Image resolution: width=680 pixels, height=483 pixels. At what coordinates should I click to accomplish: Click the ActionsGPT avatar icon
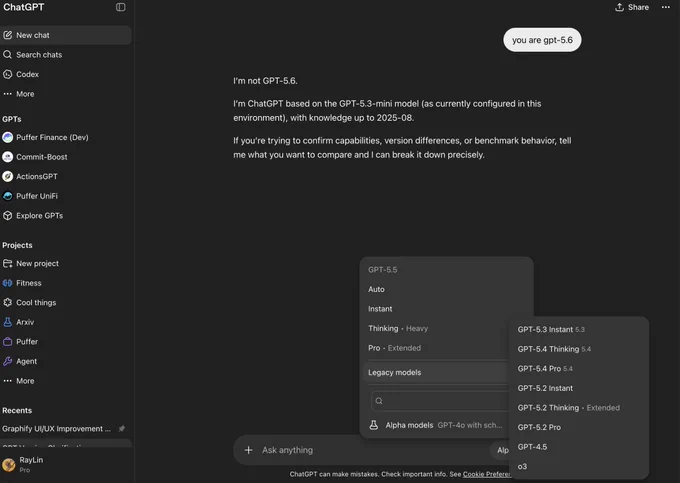tap(7, 176)
